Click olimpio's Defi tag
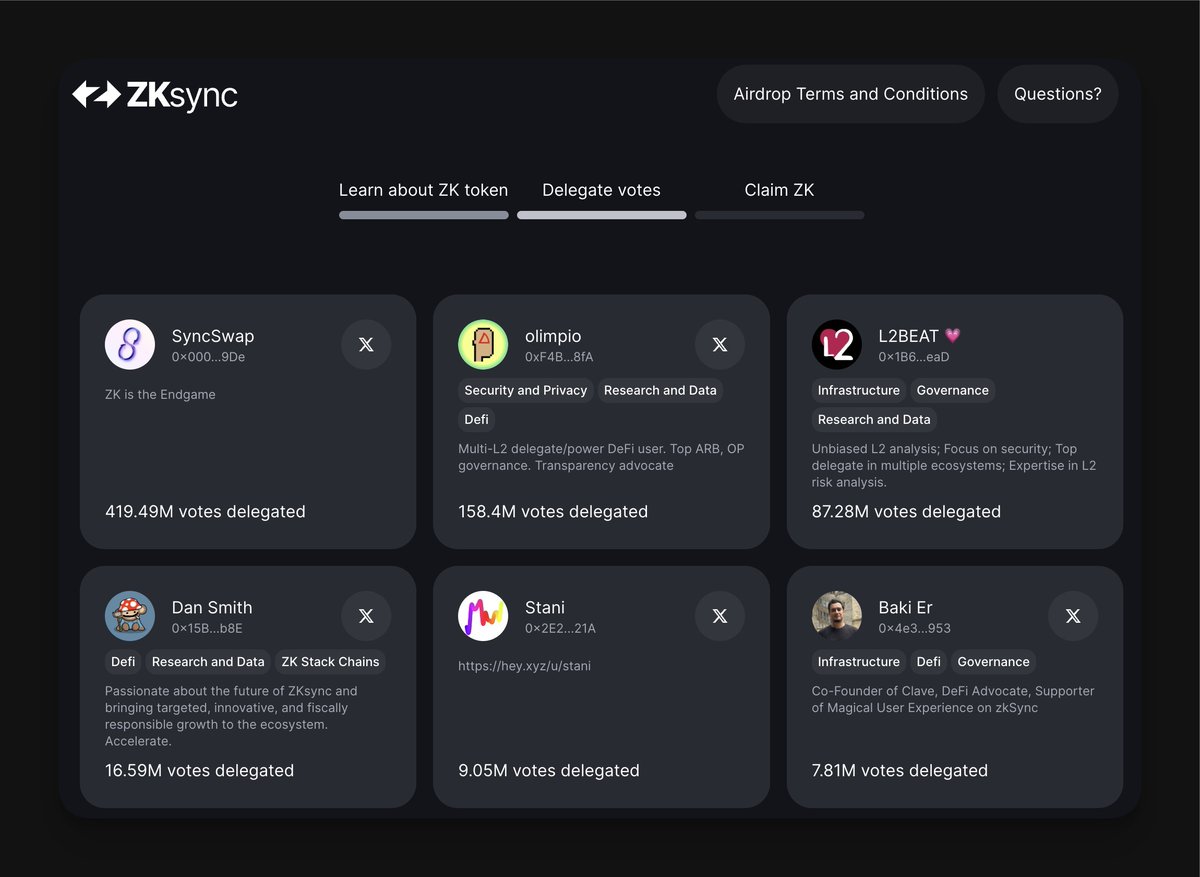This screenshot has height=877, width=1200. tap(477, 419)
